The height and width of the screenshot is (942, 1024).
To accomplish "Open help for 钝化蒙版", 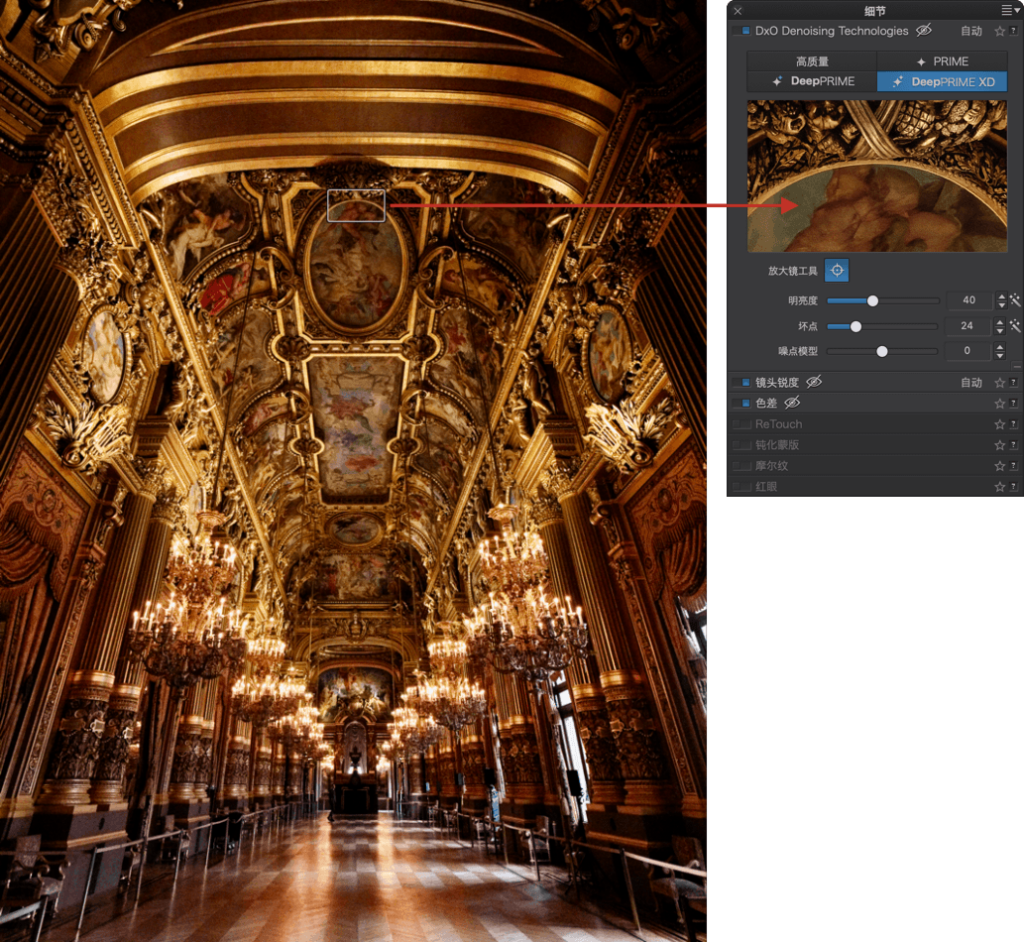I will (1014, 445).
